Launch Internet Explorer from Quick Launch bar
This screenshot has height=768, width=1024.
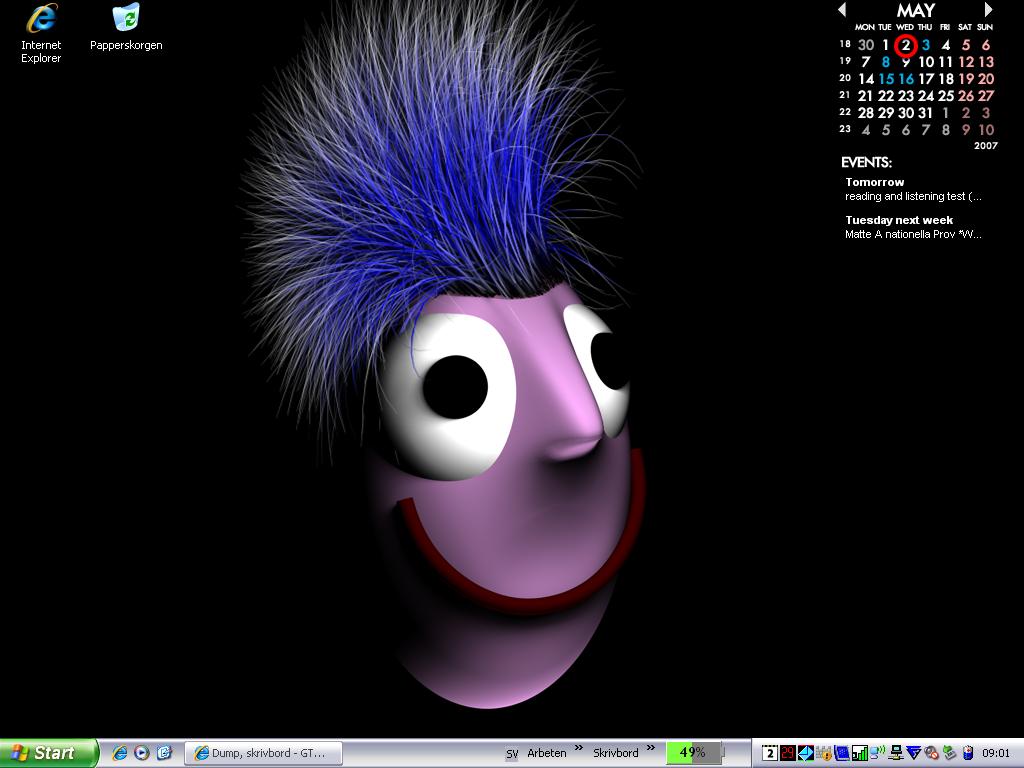coord(120,753)
